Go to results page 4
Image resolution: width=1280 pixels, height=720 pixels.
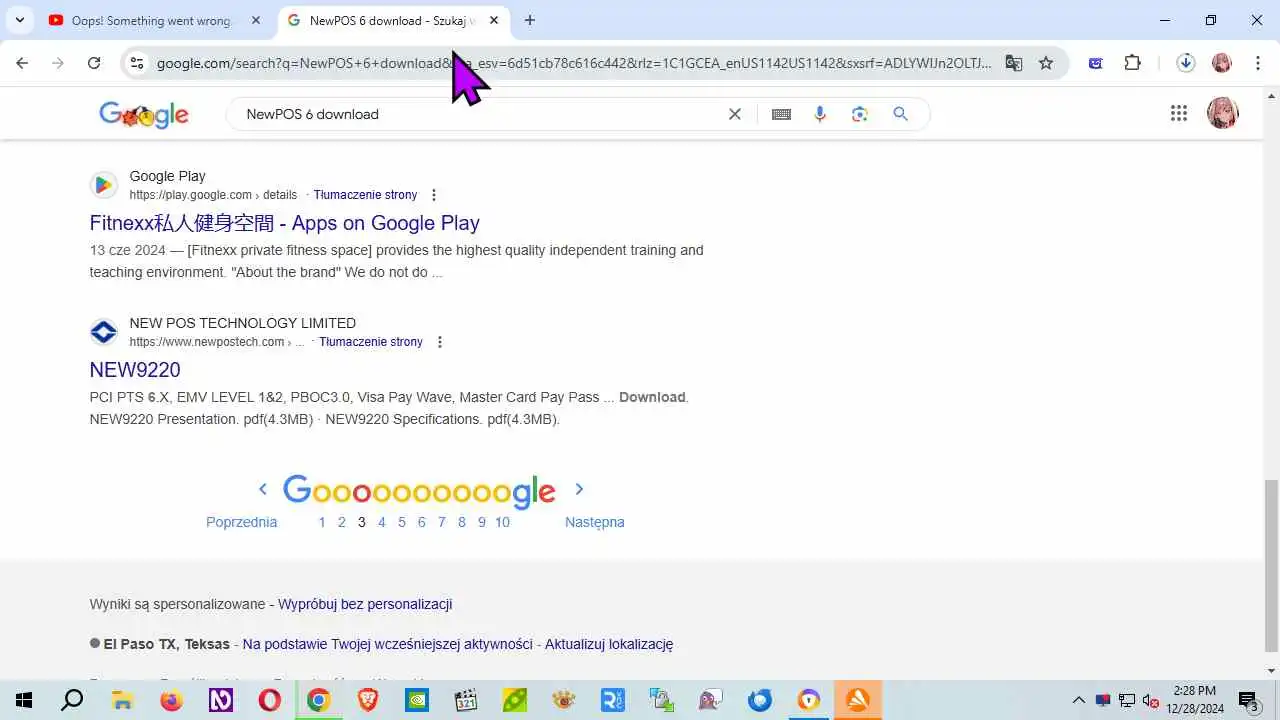coord(381,522)
